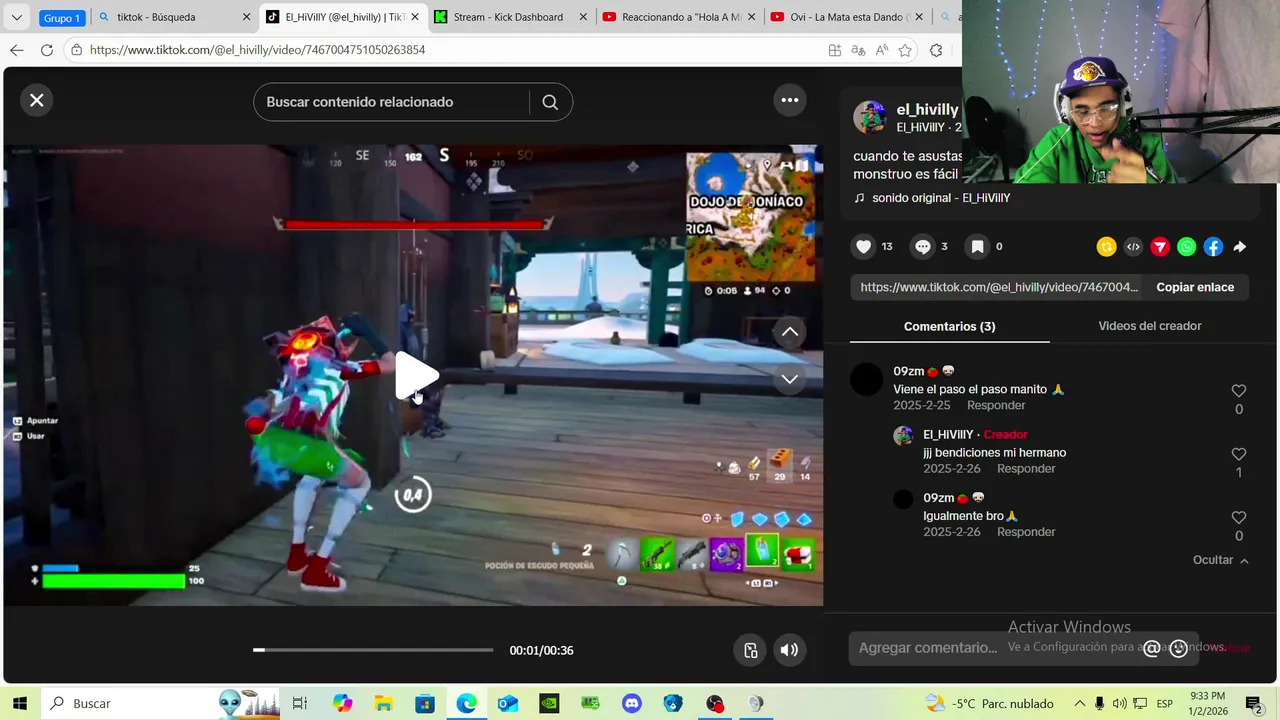Share to WhatsApp
1280x720 pixels.
point(1186,246)
